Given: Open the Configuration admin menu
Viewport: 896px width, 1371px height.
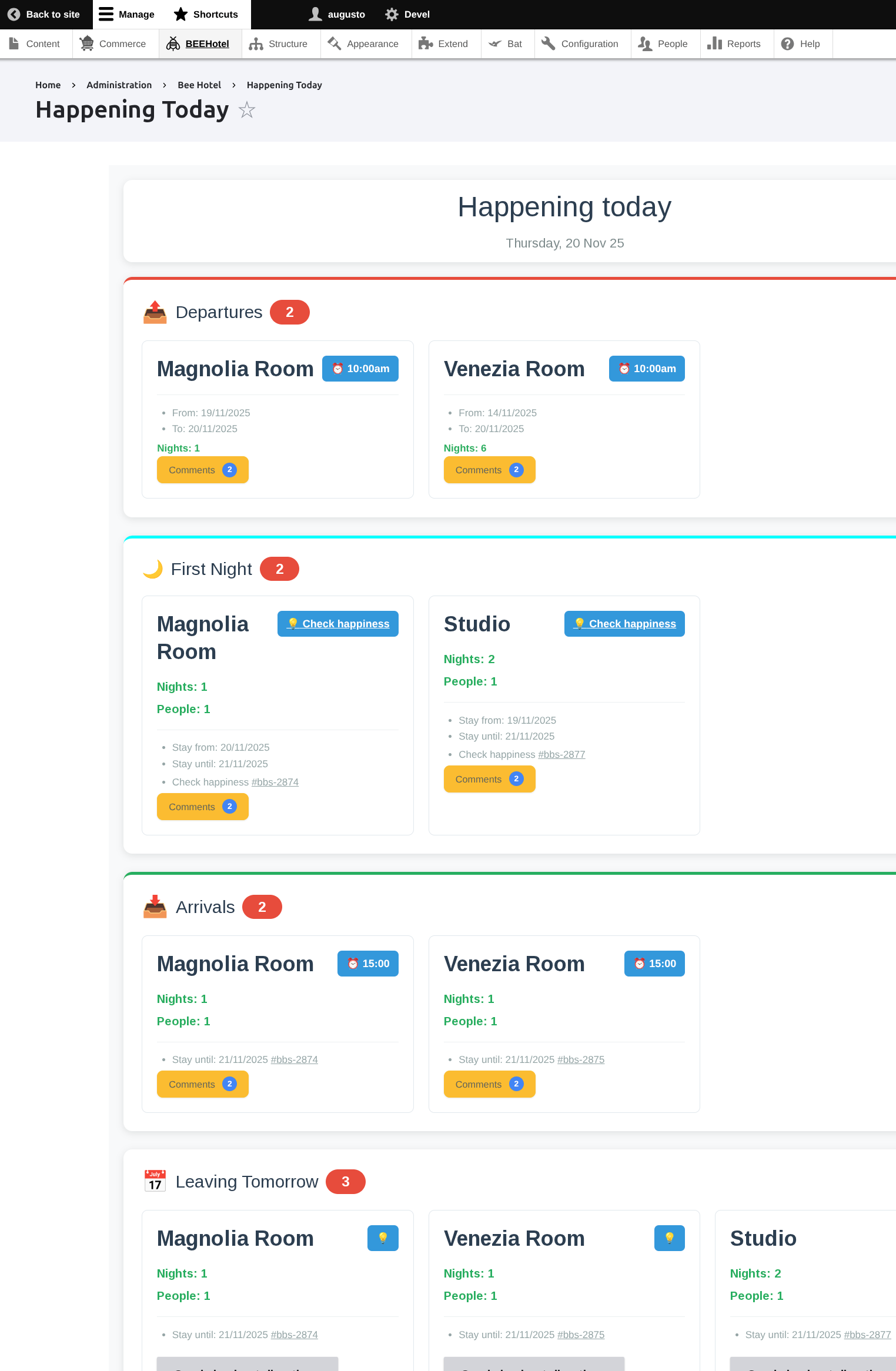Looking at the screenshot, I should pyautogui.click(x=583, y=44).
